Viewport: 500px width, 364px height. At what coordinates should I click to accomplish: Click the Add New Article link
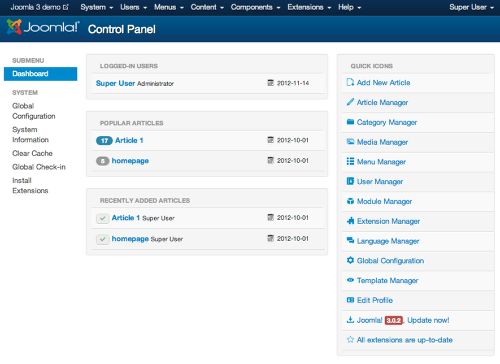[383, 82]
